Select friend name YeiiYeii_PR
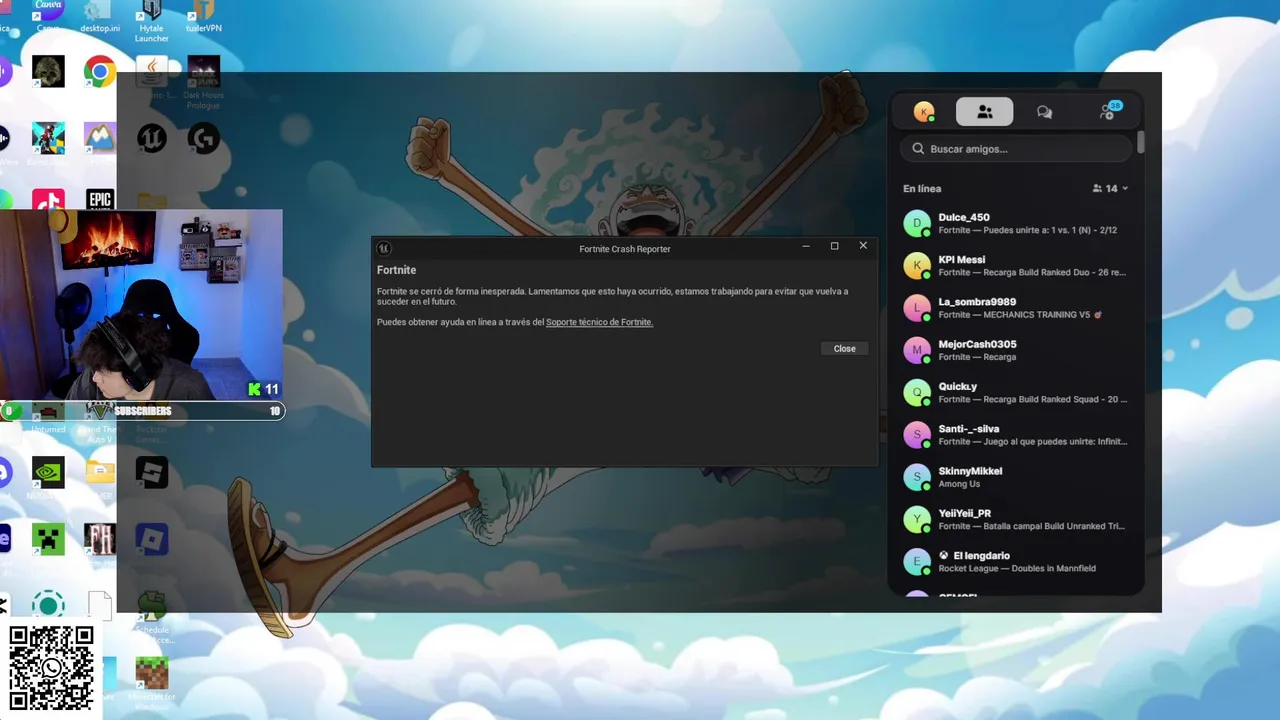 965,513
